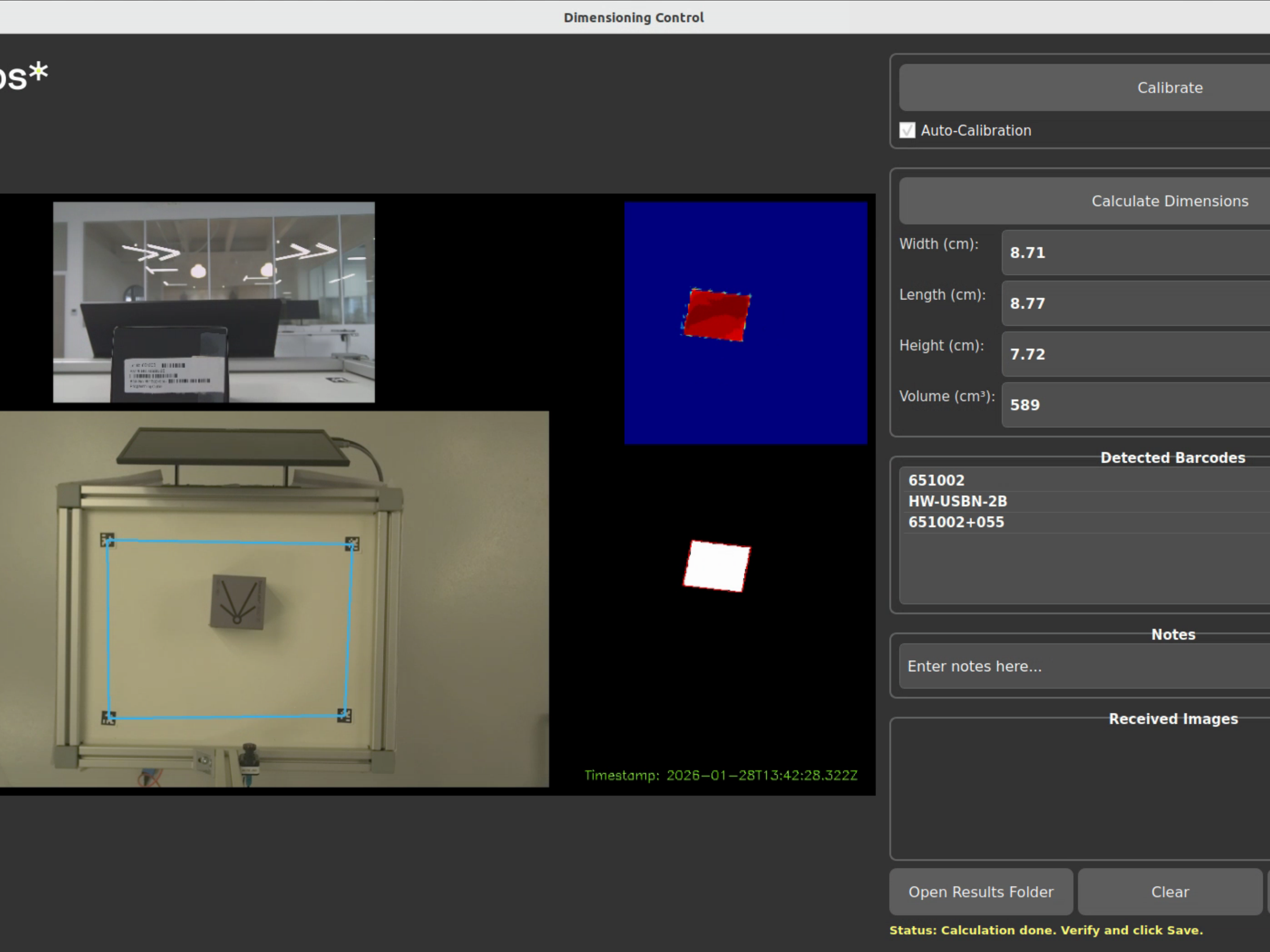
Task: Click the top-left calibration marker
Action: (107, 539)
